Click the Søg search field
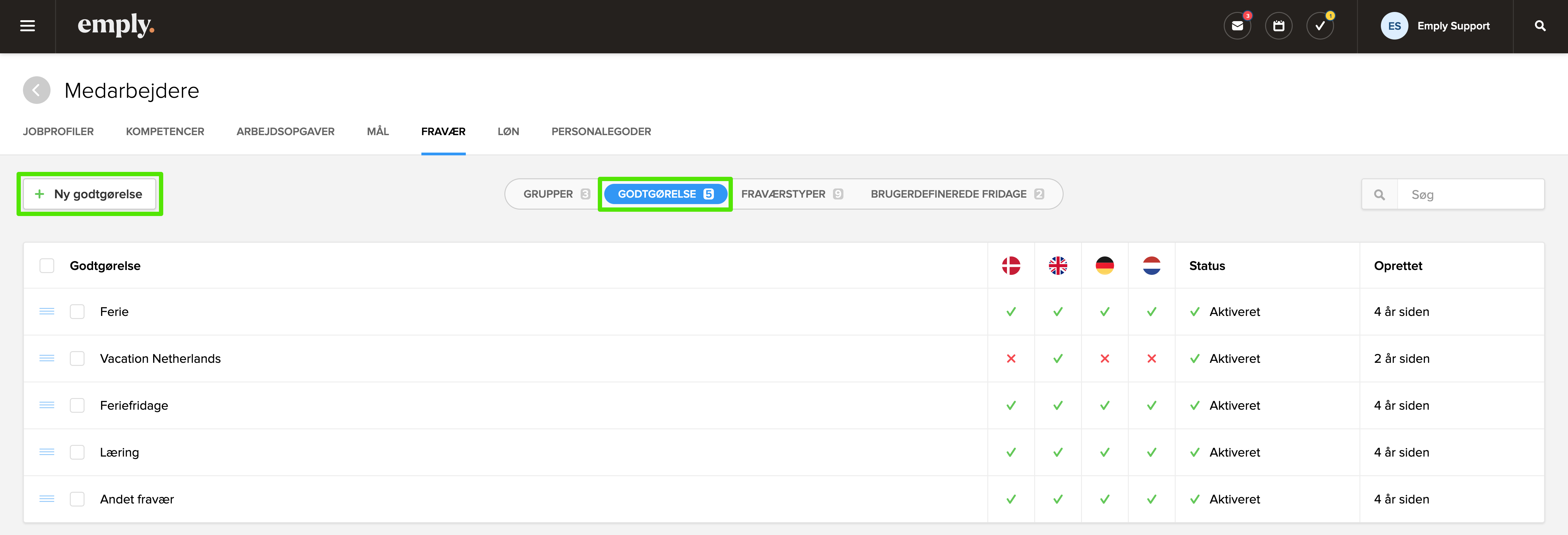This screenshot has height=535, width=1568. coord(1469,194)
